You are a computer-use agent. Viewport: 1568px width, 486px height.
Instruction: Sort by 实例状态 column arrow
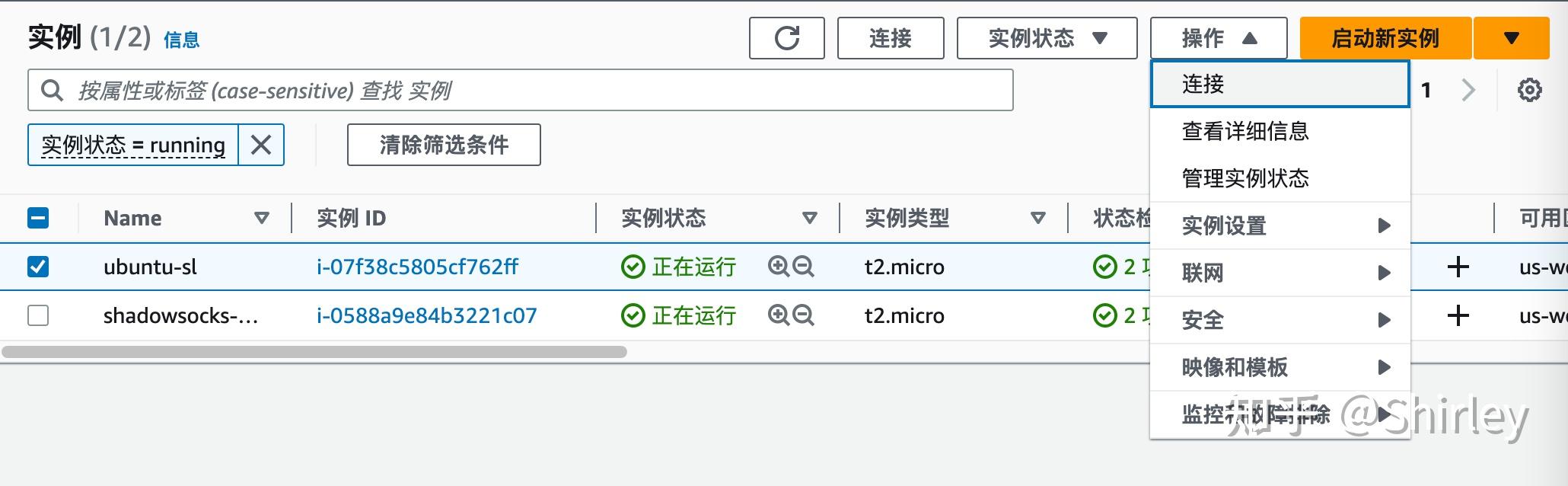click(810, 219)
